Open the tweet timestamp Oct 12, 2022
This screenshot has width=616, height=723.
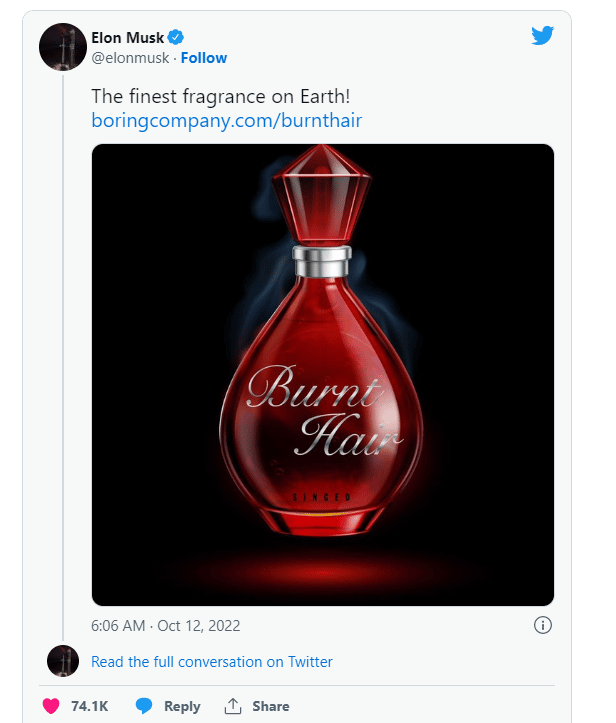click(166, 626)
